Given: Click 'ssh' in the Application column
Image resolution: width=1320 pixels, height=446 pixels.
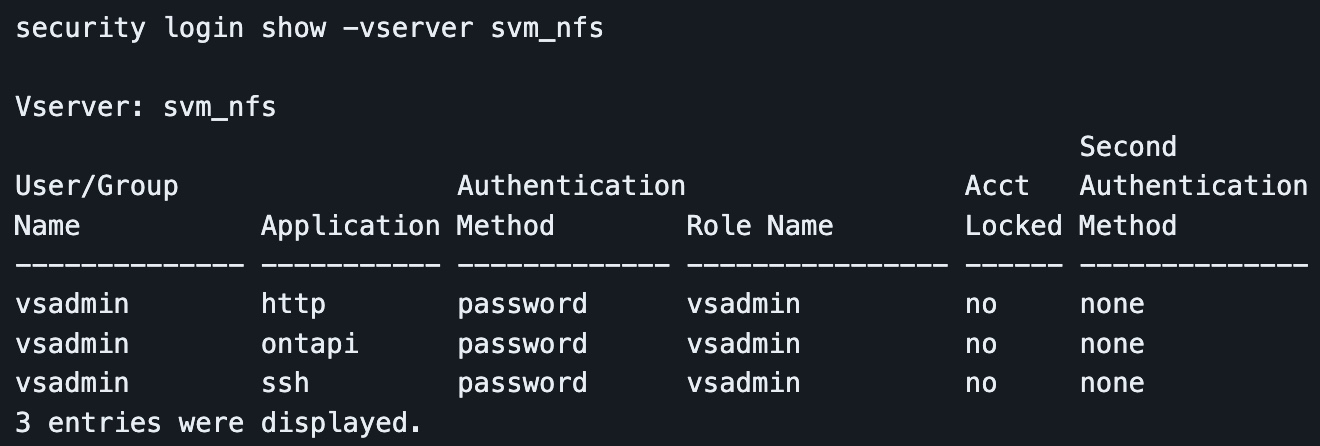Looking at the screenshot, I should pyautogui.click(x=285, y=383).
